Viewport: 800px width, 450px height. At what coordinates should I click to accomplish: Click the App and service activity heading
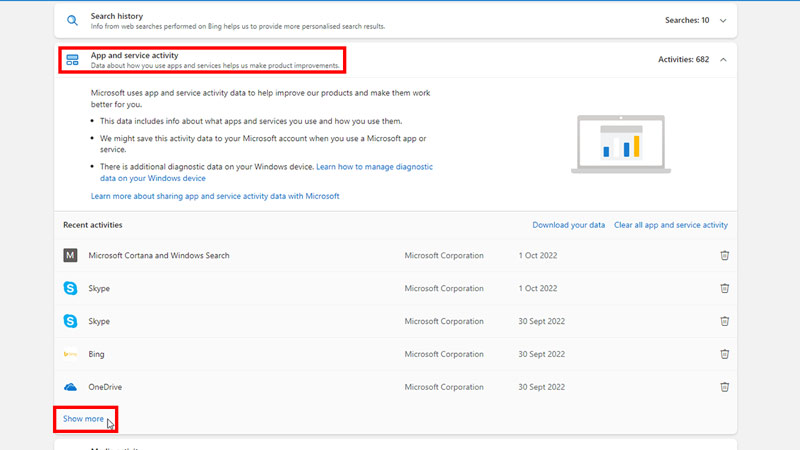point(135,55)
